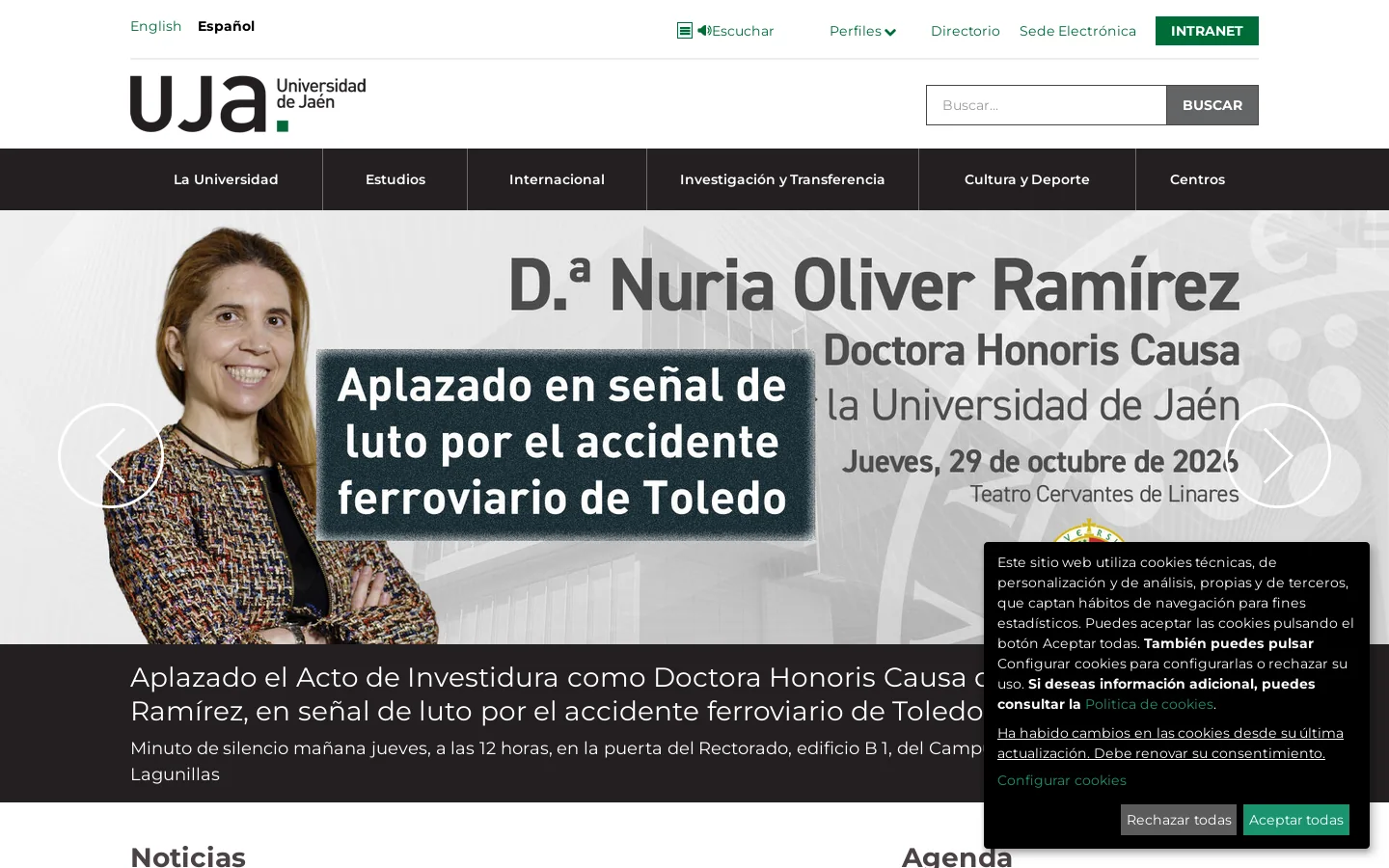Open the Política de cookies link

(x=1149, y=704)
